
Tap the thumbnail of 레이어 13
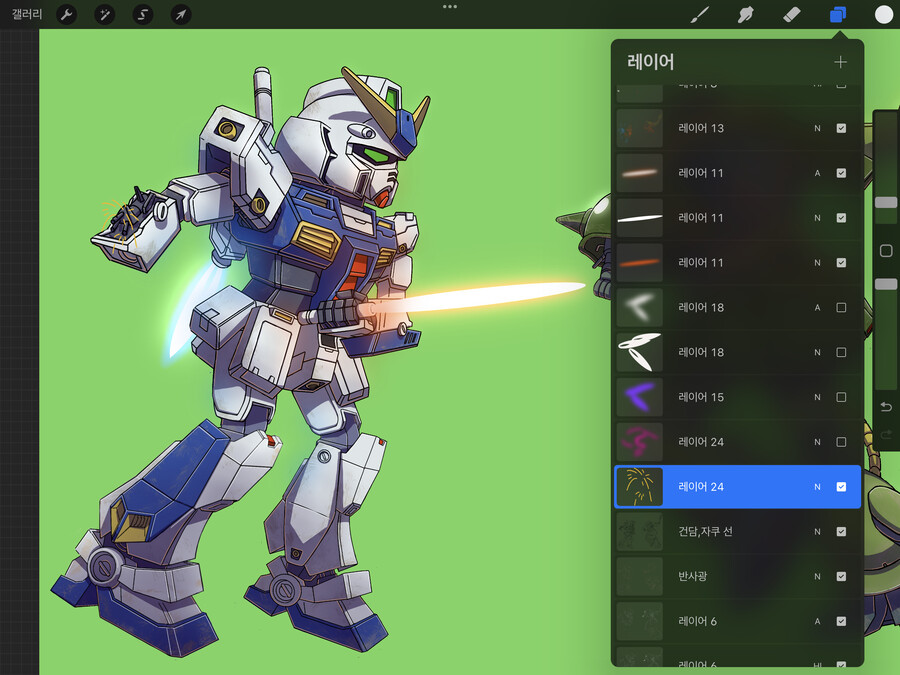(639, 128)
